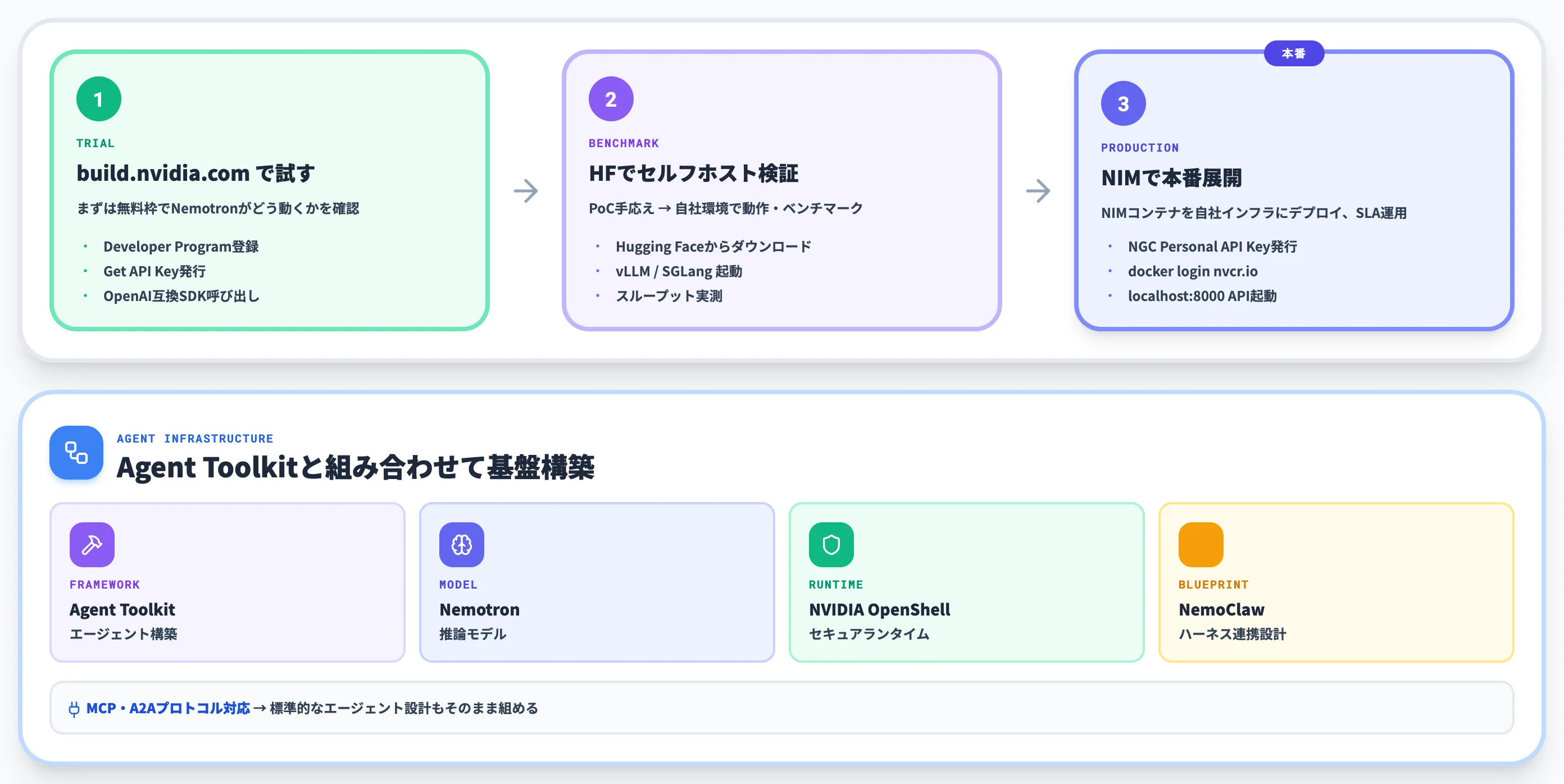Open the NVIDIA OpenShell runtime card
Screen dimensions: 1564x784
coord(967,582)
